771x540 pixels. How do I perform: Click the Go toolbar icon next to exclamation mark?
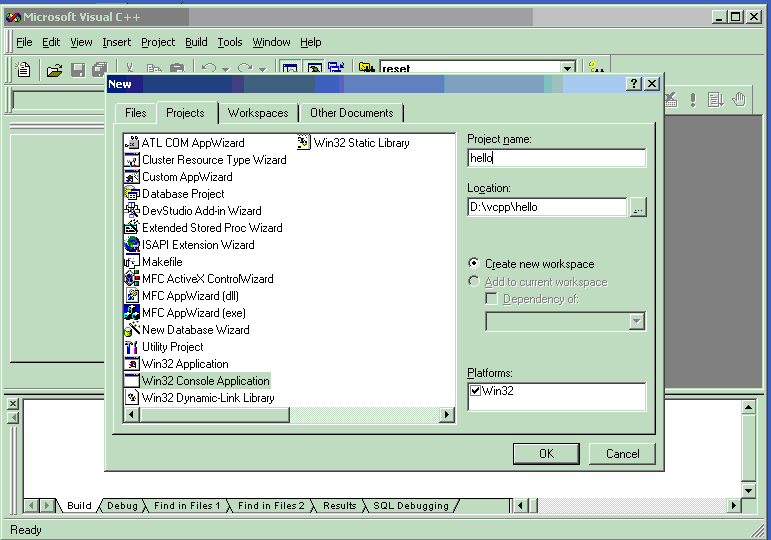pyautogui.click(x=715, y=100)
